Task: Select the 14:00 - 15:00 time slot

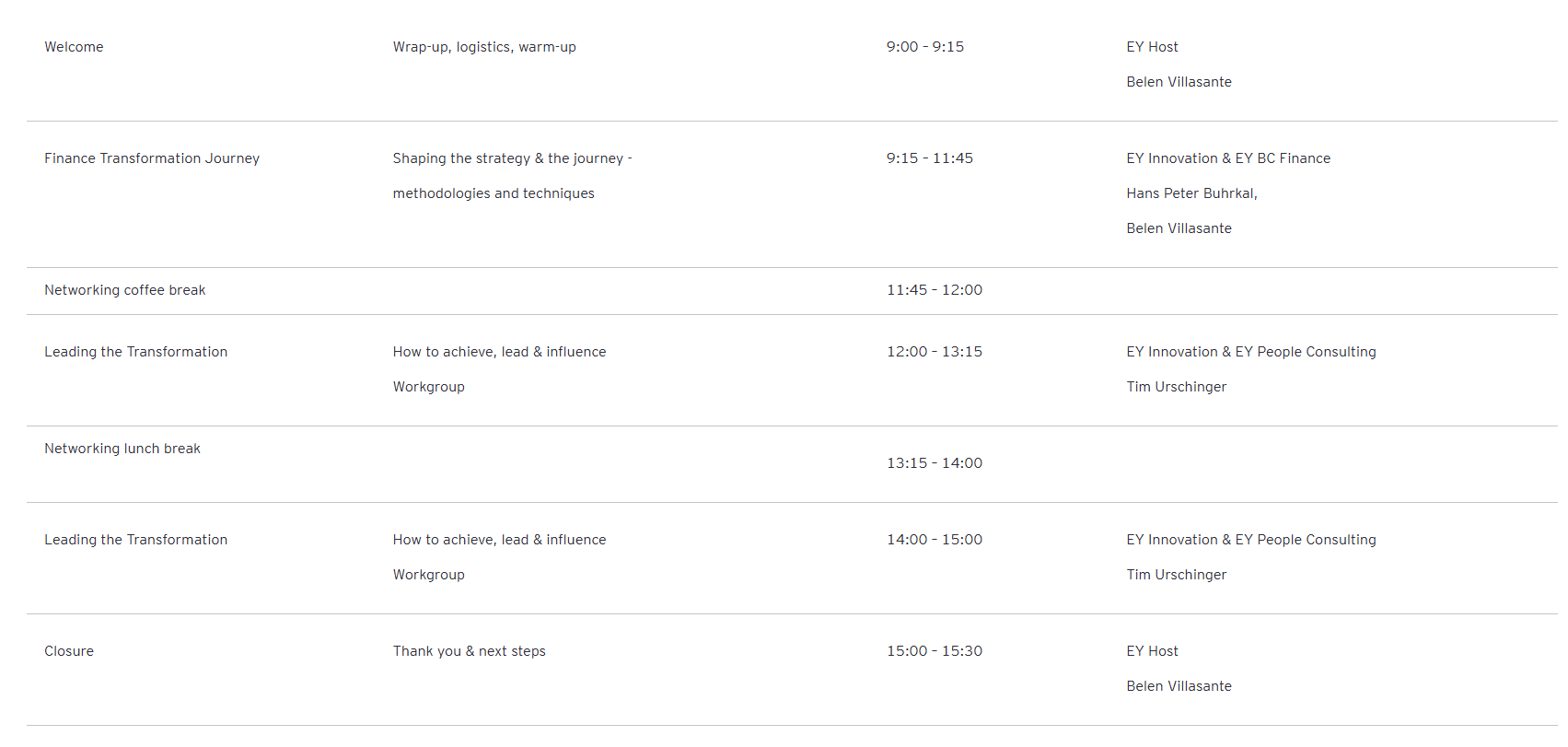Action: [x=934, y=540]
